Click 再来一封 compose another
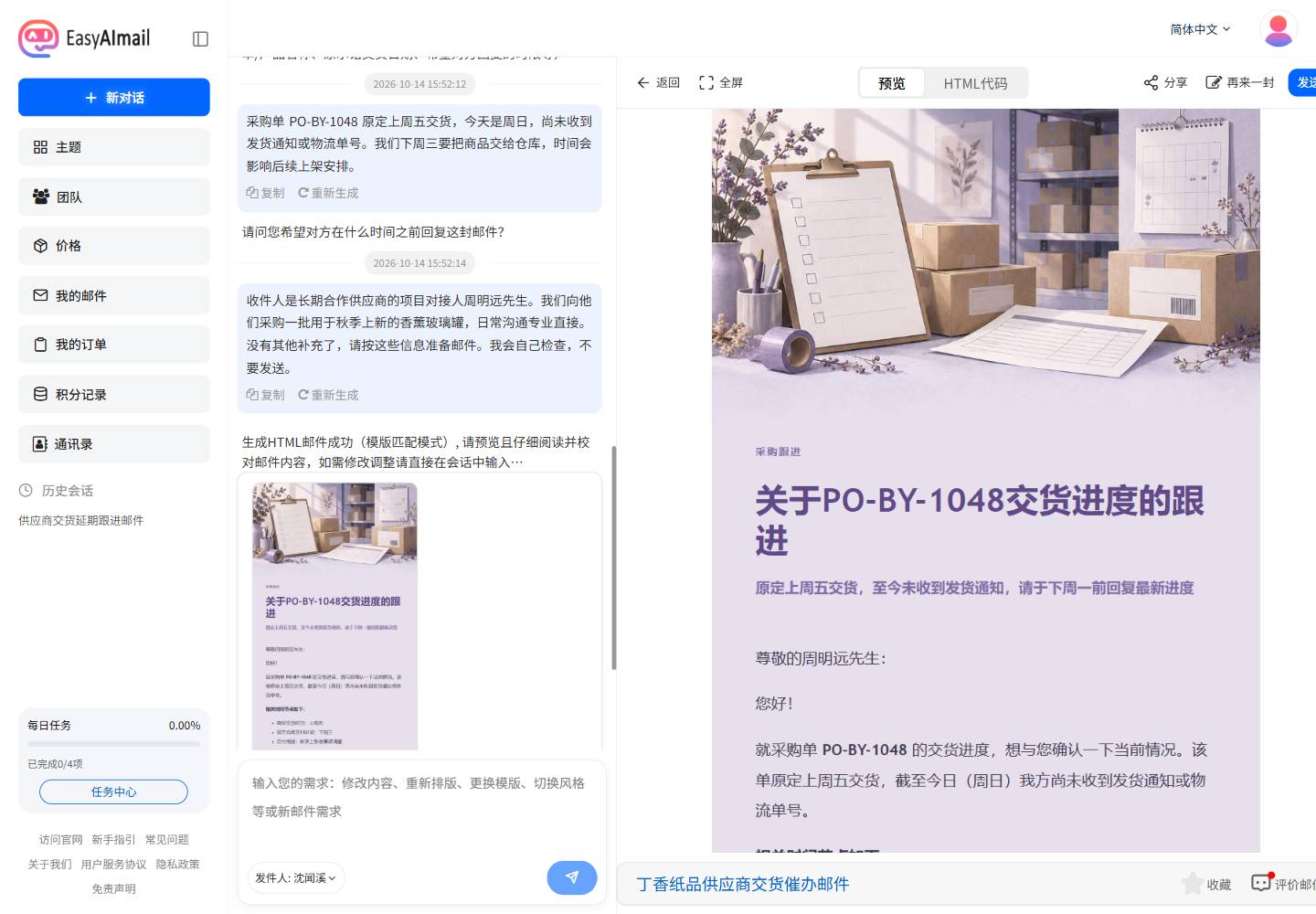Viewport: 1316px width, 914px height. 1240,82
